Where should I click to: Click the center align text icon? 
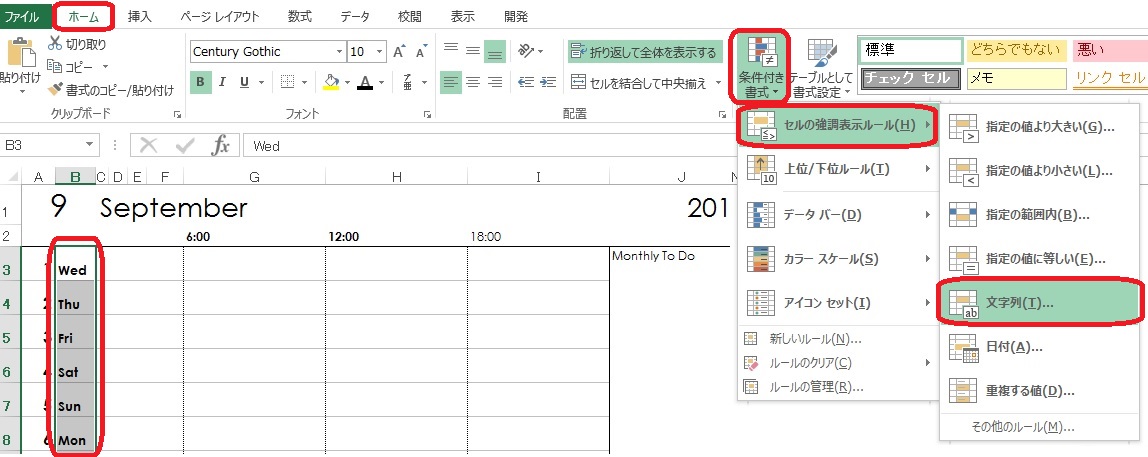[x=472, y=82]
